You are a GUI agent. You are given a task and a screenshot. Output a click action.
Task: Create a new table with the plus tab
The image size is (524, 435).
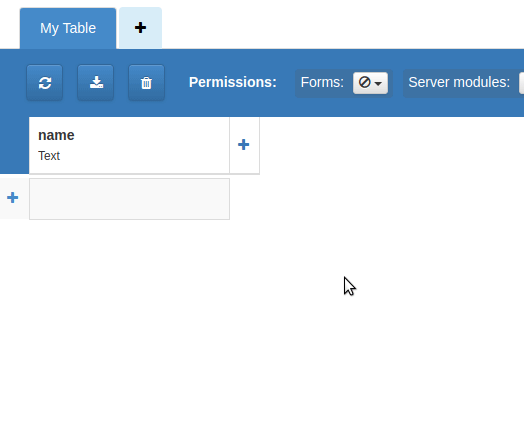point(140,28)
